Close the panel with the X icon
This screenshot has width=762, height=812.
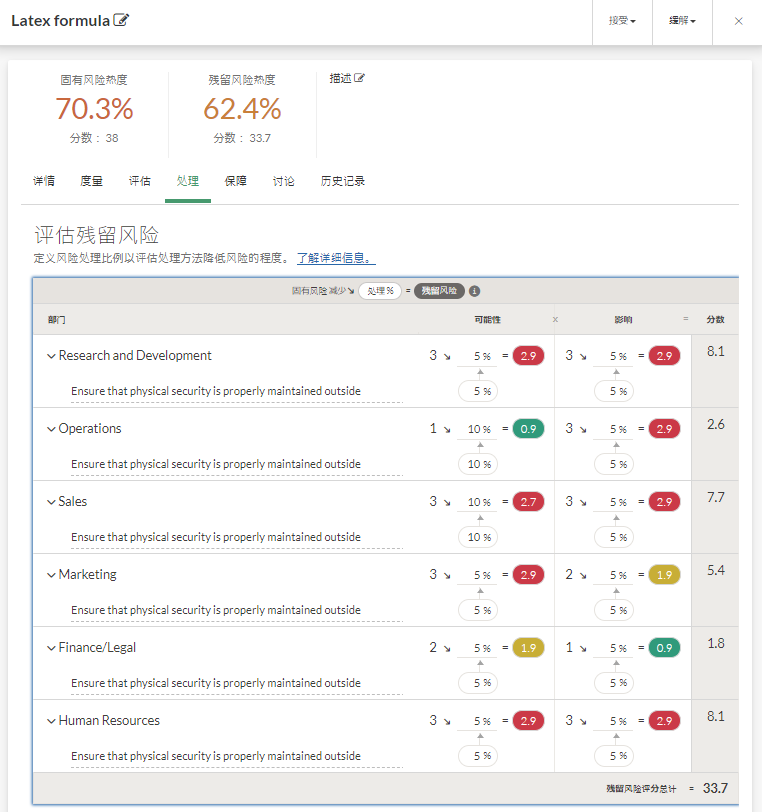pyautogui.click(x=738, y=21)
